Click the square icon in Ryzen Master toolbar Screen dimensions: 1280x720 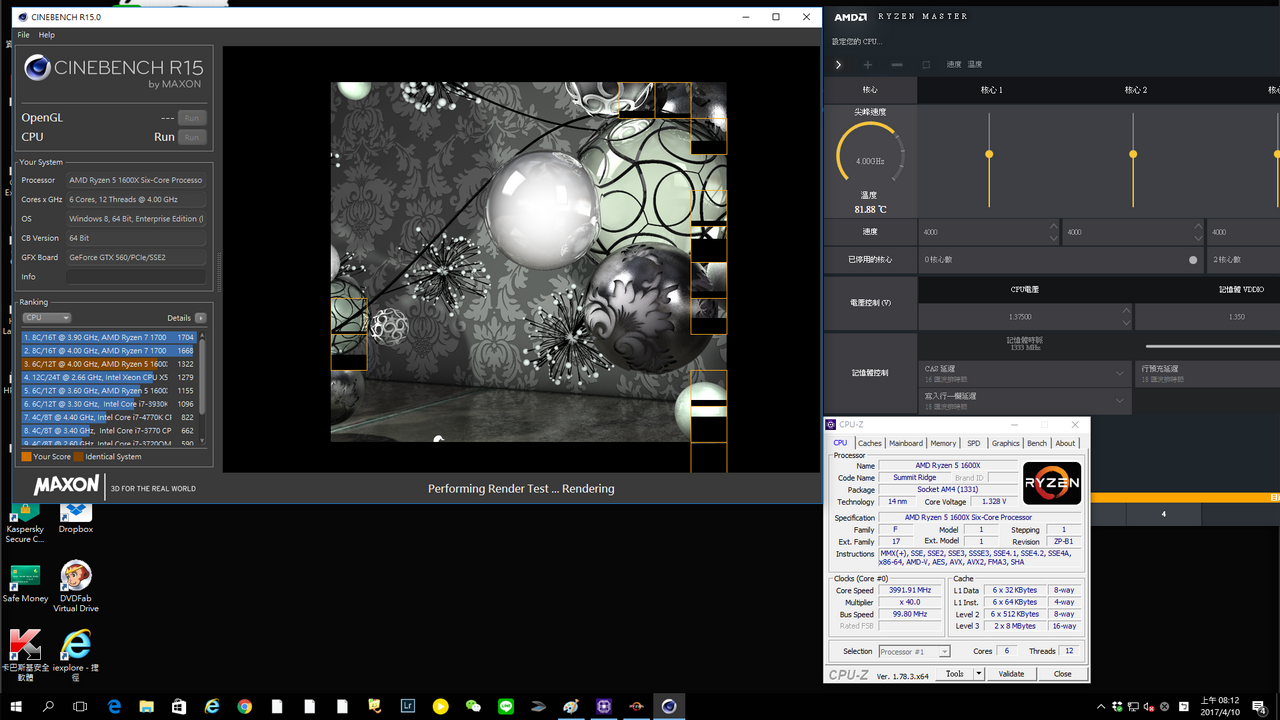coord(926,65)
